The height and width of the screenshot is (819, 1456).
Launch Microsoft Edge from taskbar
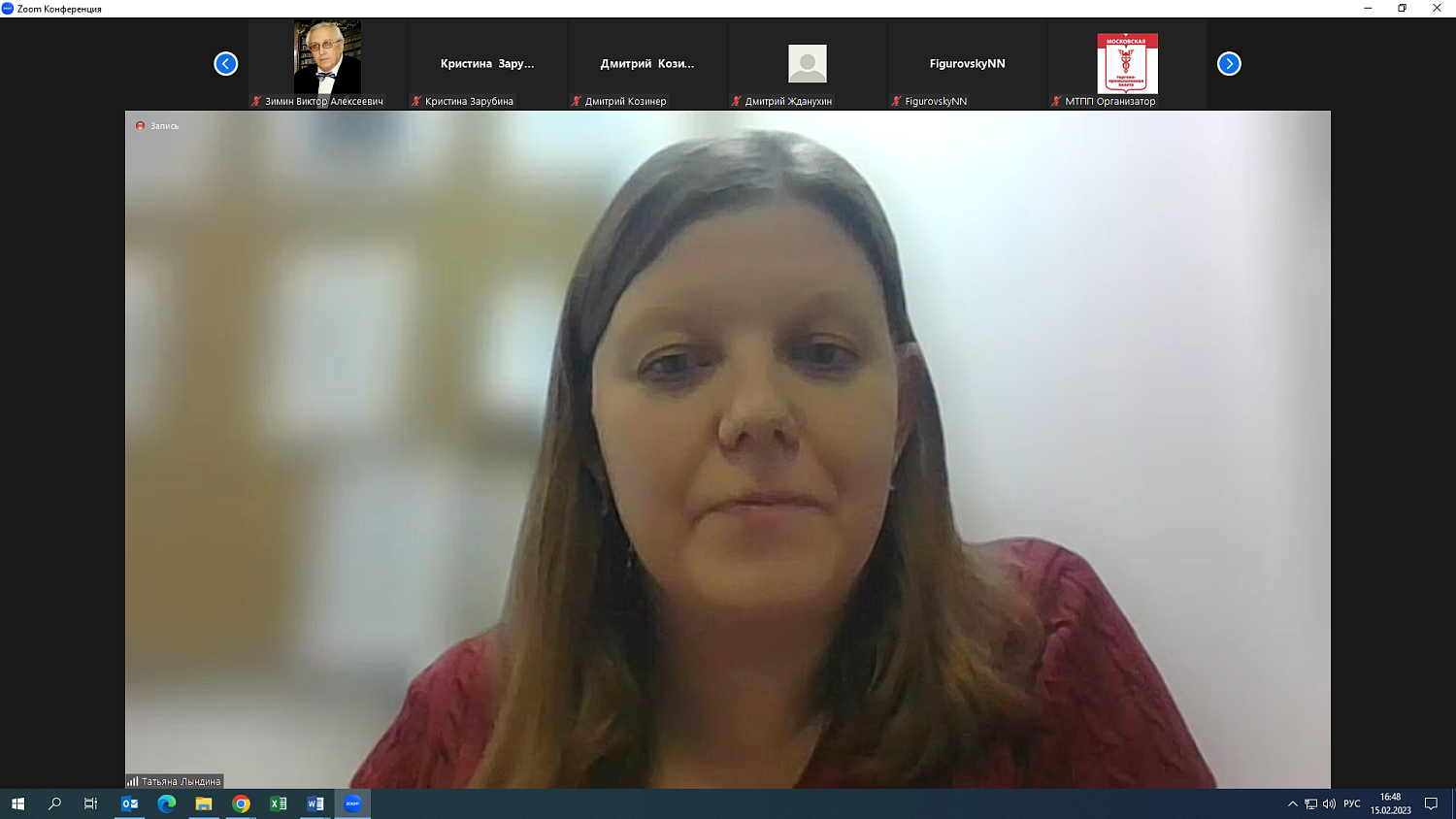point(166,803)
